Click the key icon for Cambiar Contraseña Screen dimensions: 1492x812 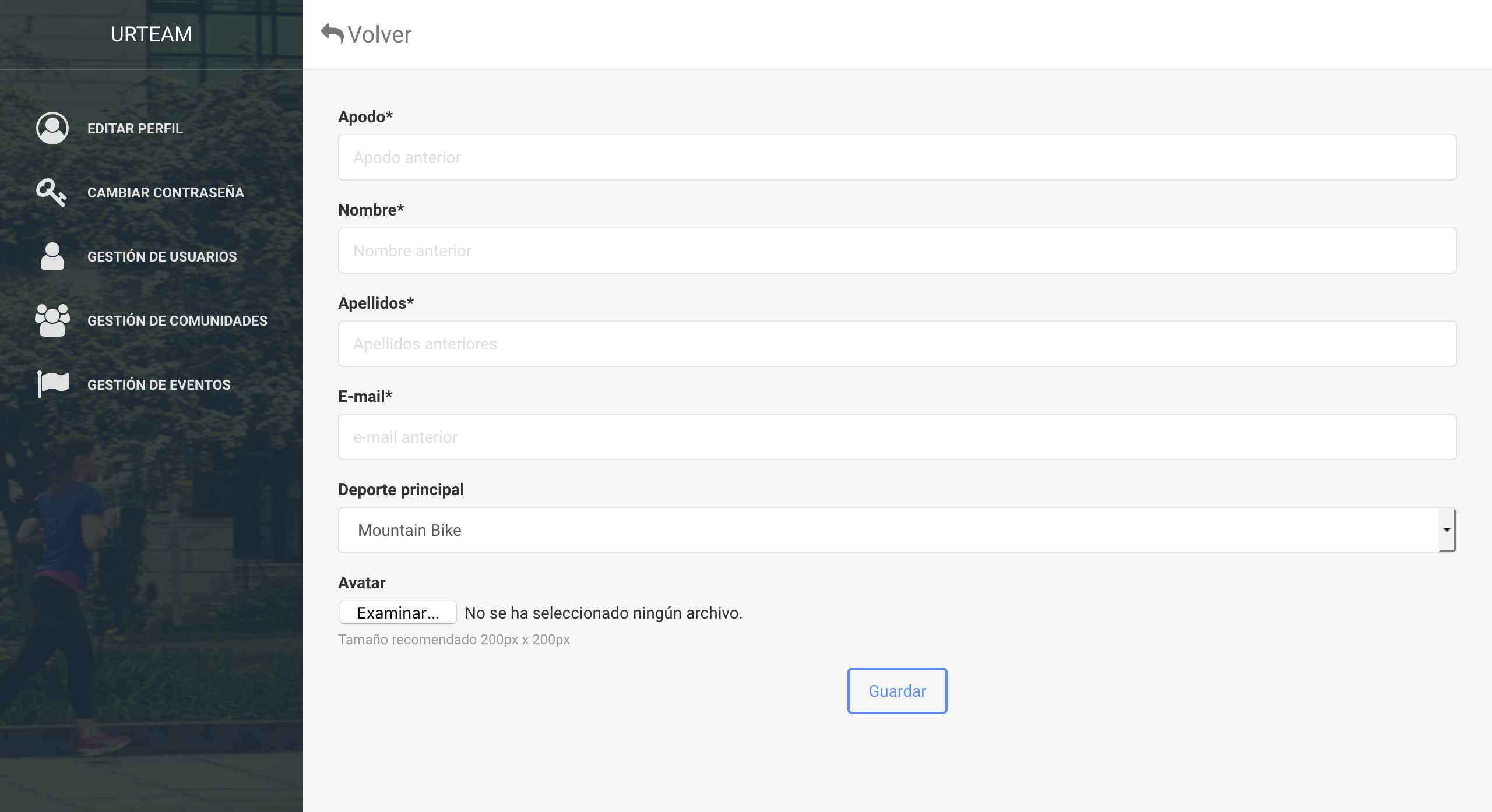point(51,192)
